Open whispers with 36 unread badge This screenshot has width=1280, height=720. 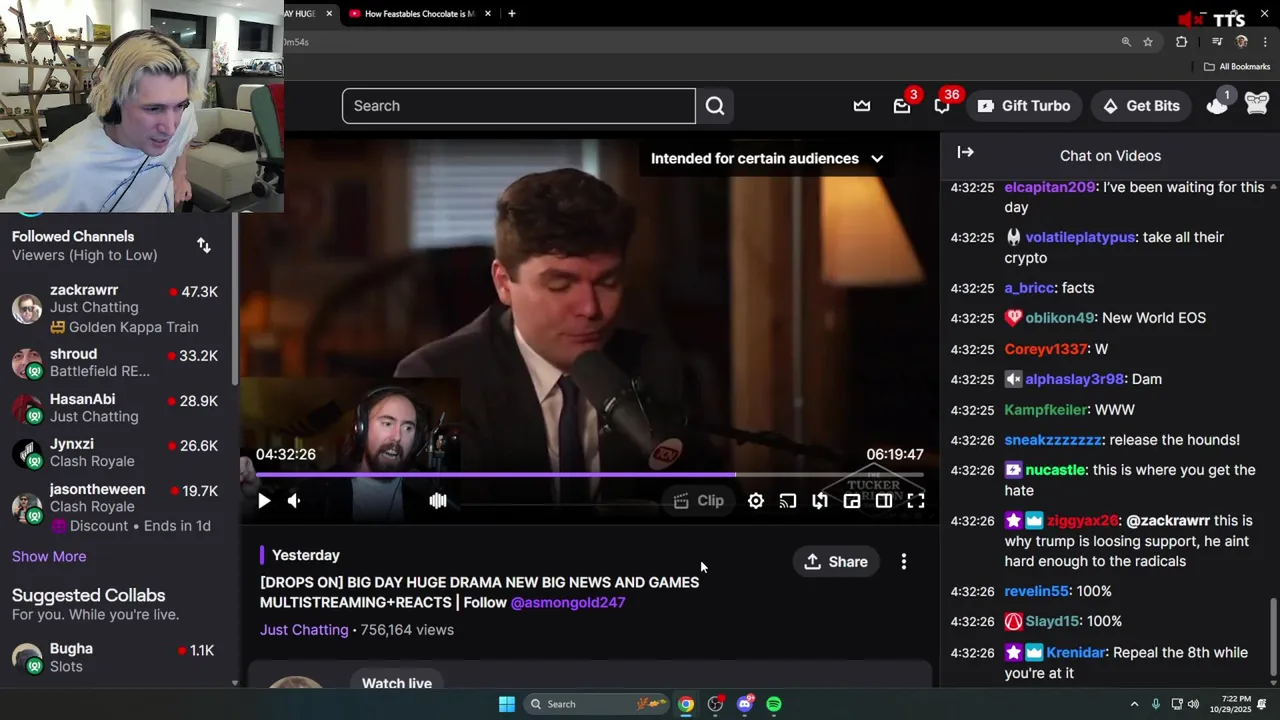coord(942,106)
